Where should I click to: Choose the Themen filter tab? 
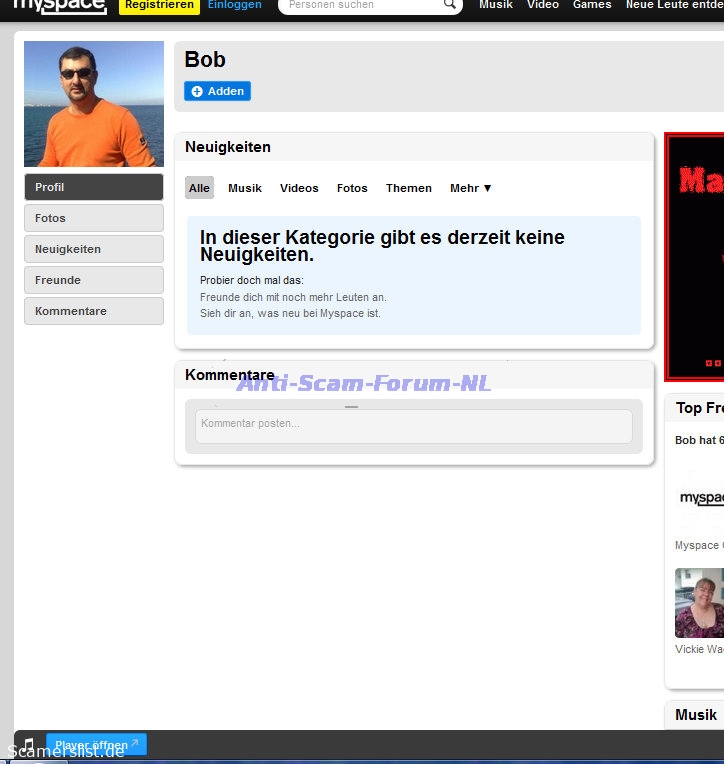409,188
